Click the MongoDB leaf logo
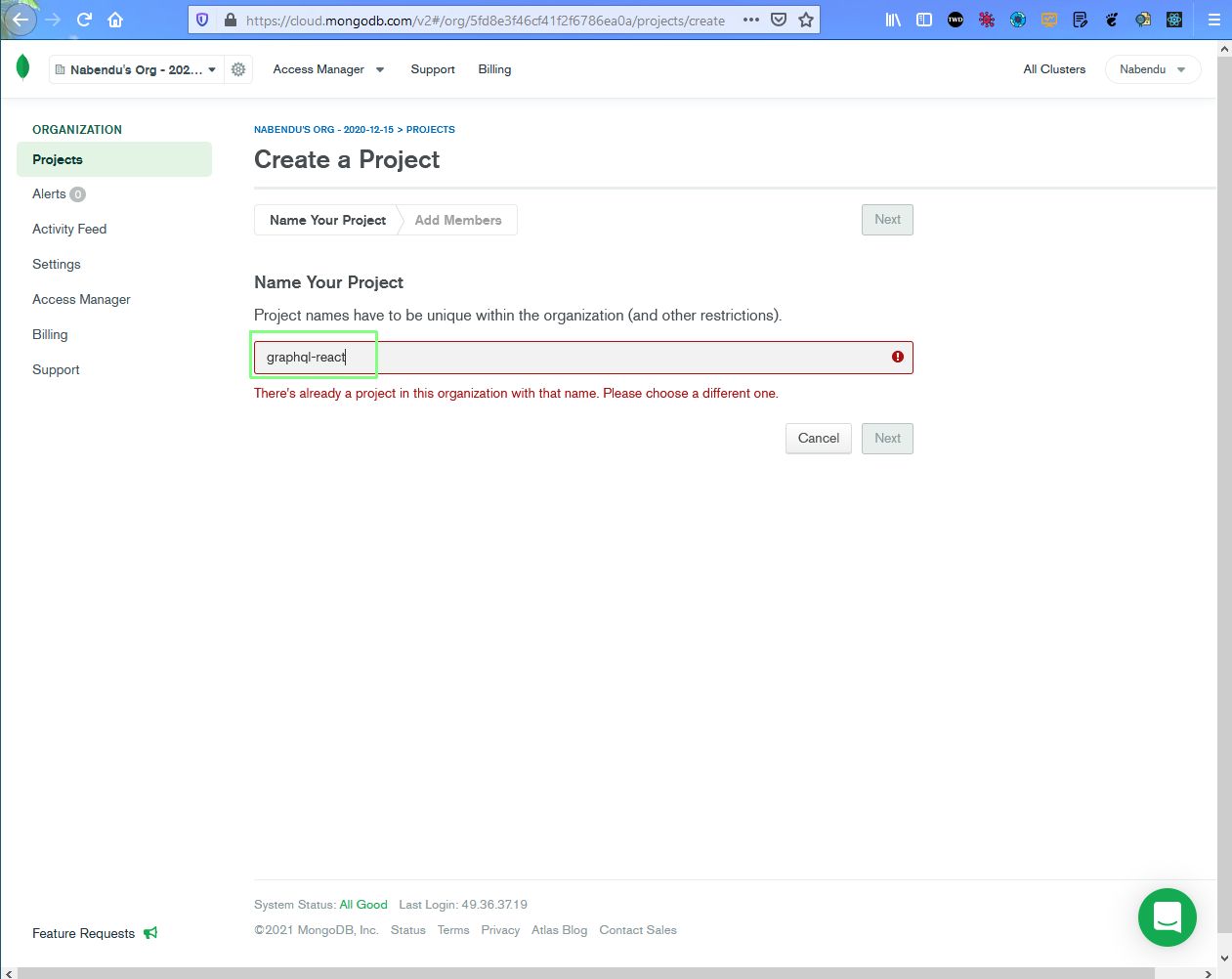Screen dimensions: 1232x979 (23, 67)
